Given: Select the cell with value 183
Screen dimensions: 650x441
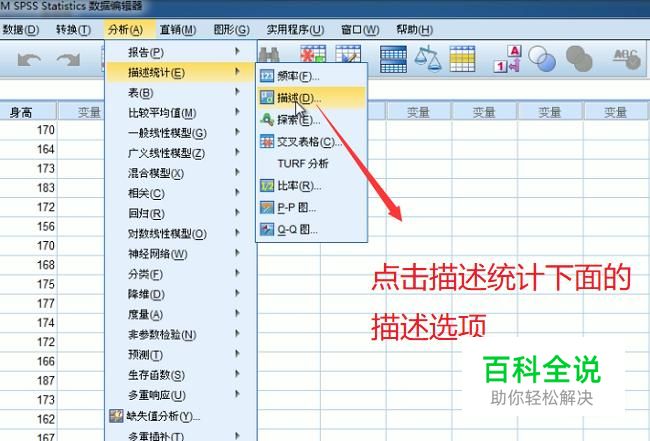Looking at the screenshot, I should pos(28,188).
